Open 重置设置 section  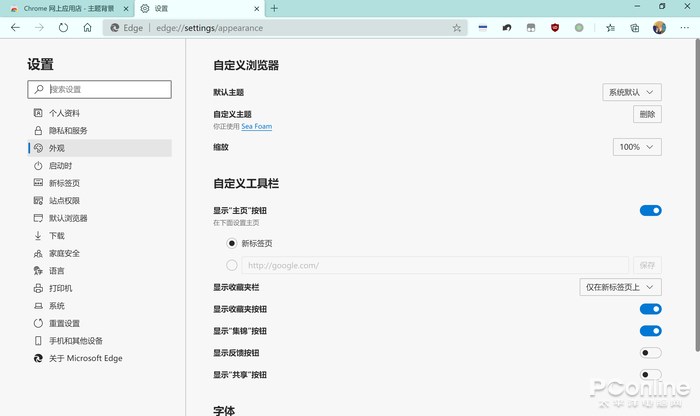[x=100, y=323]
